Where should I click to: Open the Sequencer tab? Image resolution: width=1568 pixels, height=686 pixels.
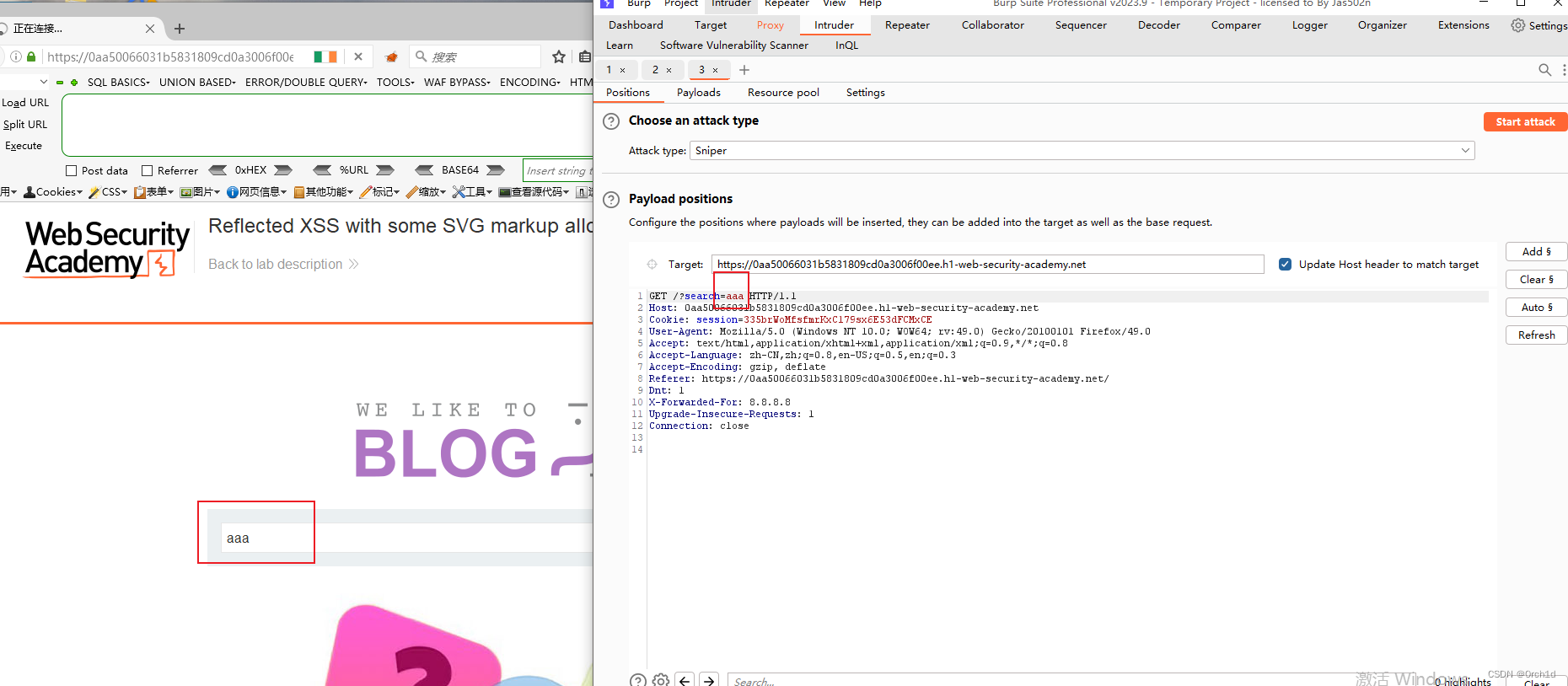pyautogui.click(x=1081, y=25)
